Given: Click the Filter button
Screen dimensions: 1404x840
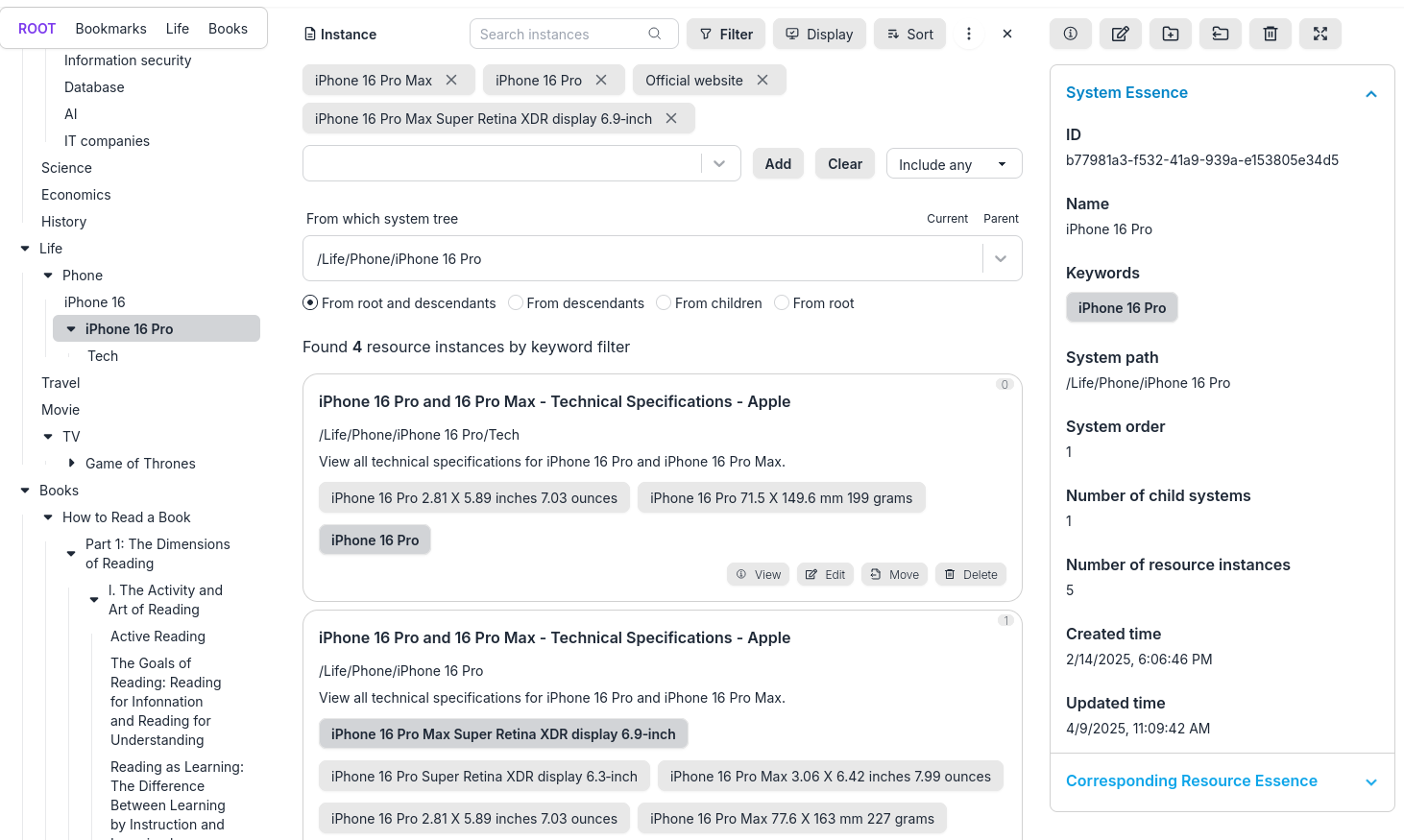Looking at the screenshot, I should click(x=726, y=34).
